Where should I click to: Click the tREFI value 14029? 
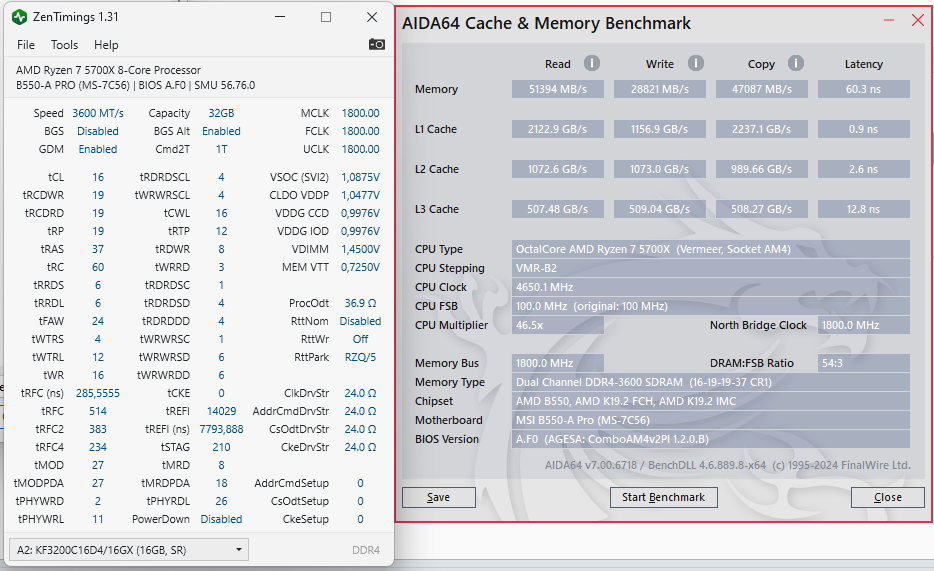point(221,411)
